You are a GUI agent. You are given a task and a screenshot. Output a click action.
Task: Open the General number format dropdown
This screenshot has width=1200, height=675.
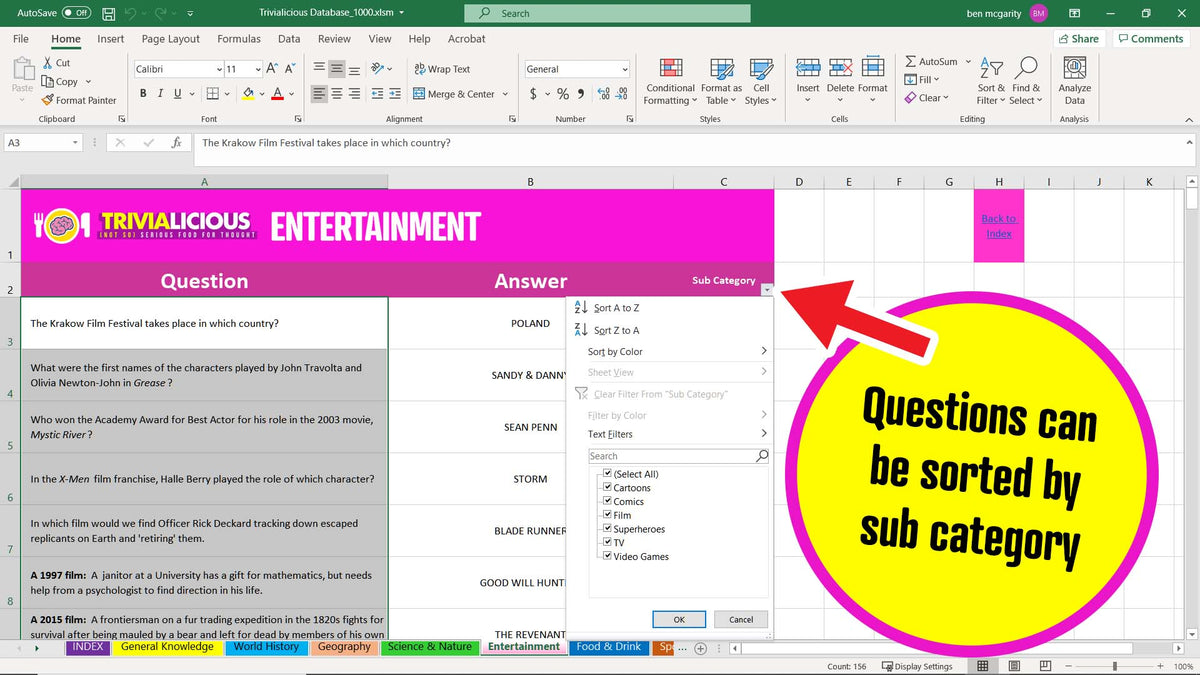[625, 69]
